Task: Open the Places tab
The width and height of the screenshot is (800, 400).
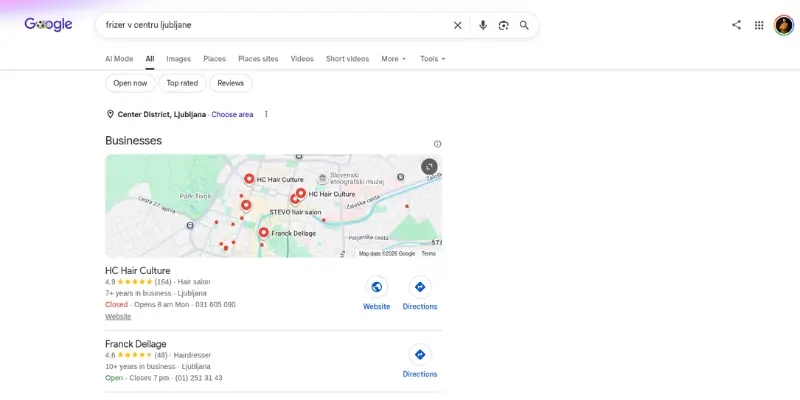Action: click(214, 59)
